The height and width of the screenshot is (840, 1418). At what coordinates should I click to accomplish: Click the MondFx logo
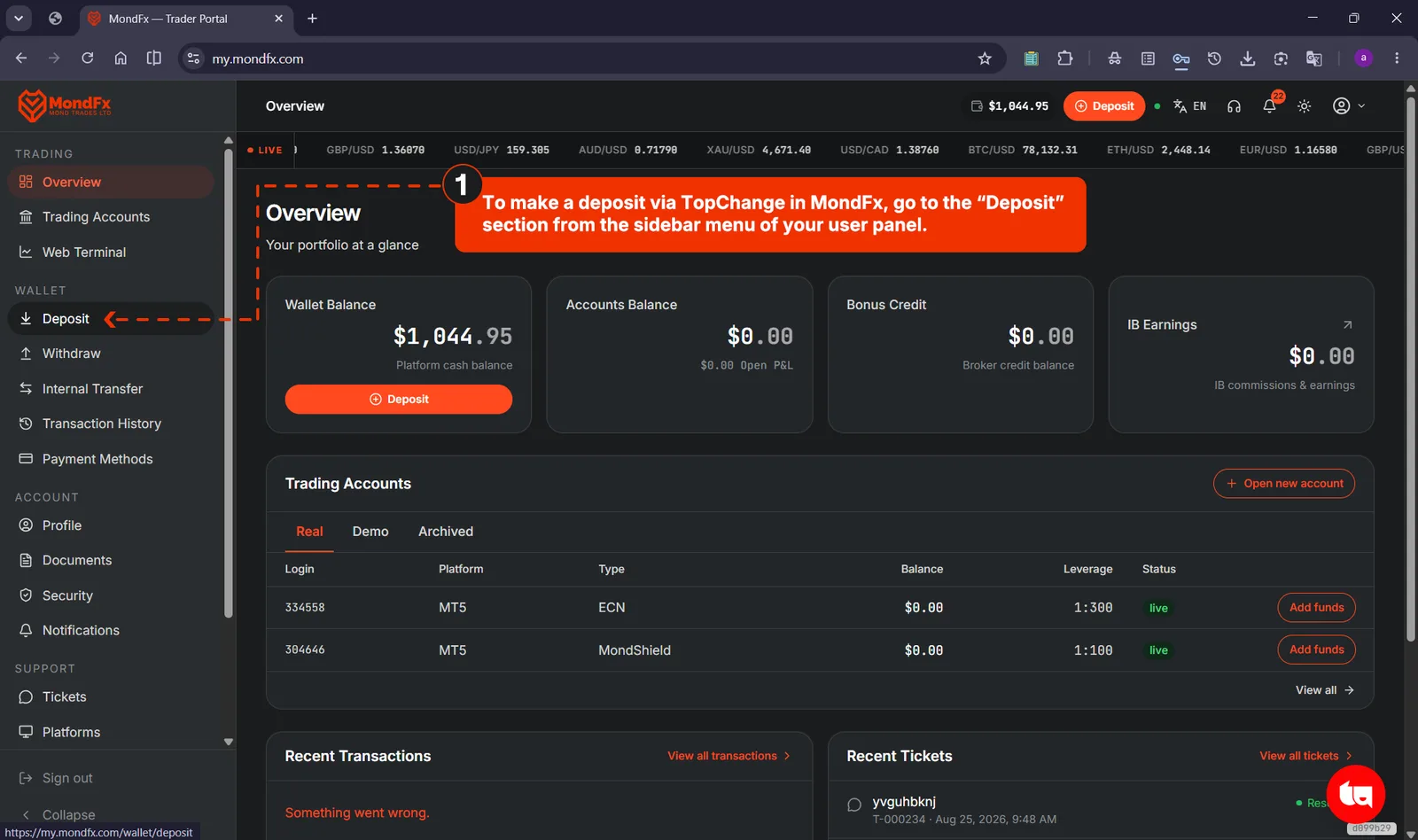[65, 106]
